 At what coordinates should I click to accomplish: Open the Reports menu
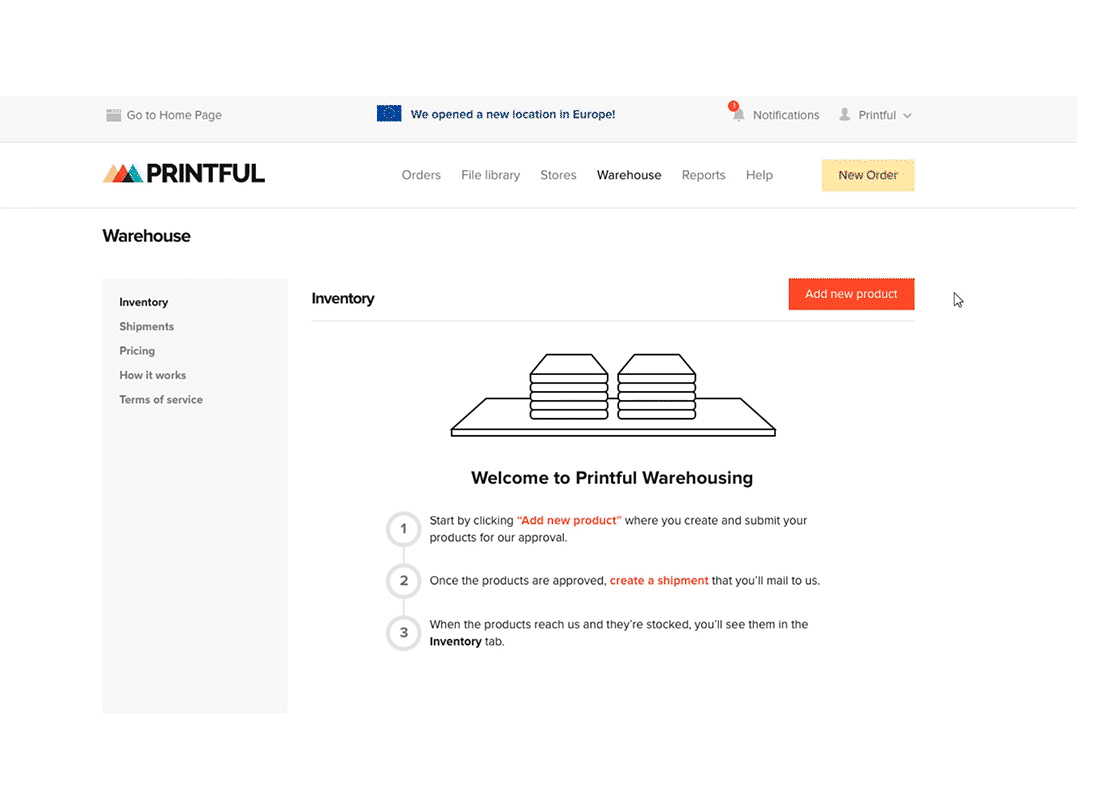click(704, 175)
